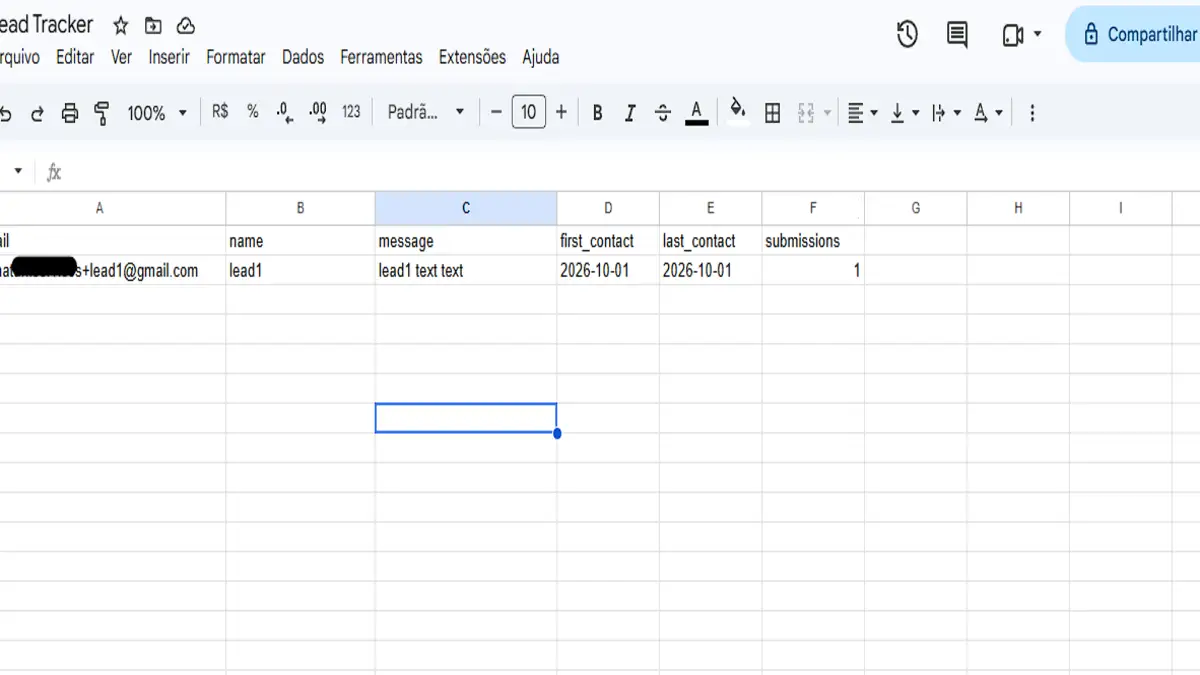Click the merge cells icon

click(x=806, y=113)
